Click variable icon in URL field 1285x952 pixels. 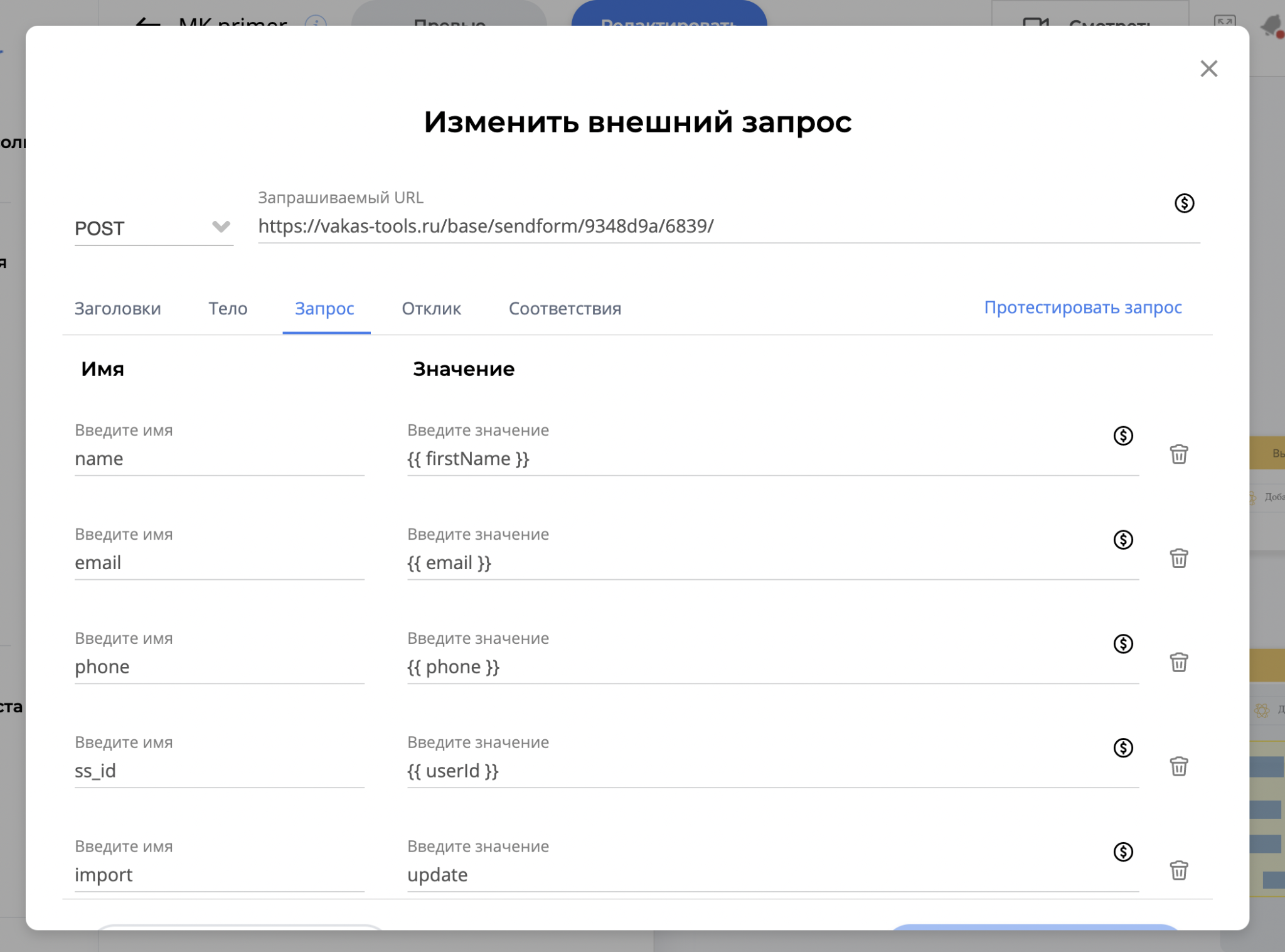point(1184,203)
